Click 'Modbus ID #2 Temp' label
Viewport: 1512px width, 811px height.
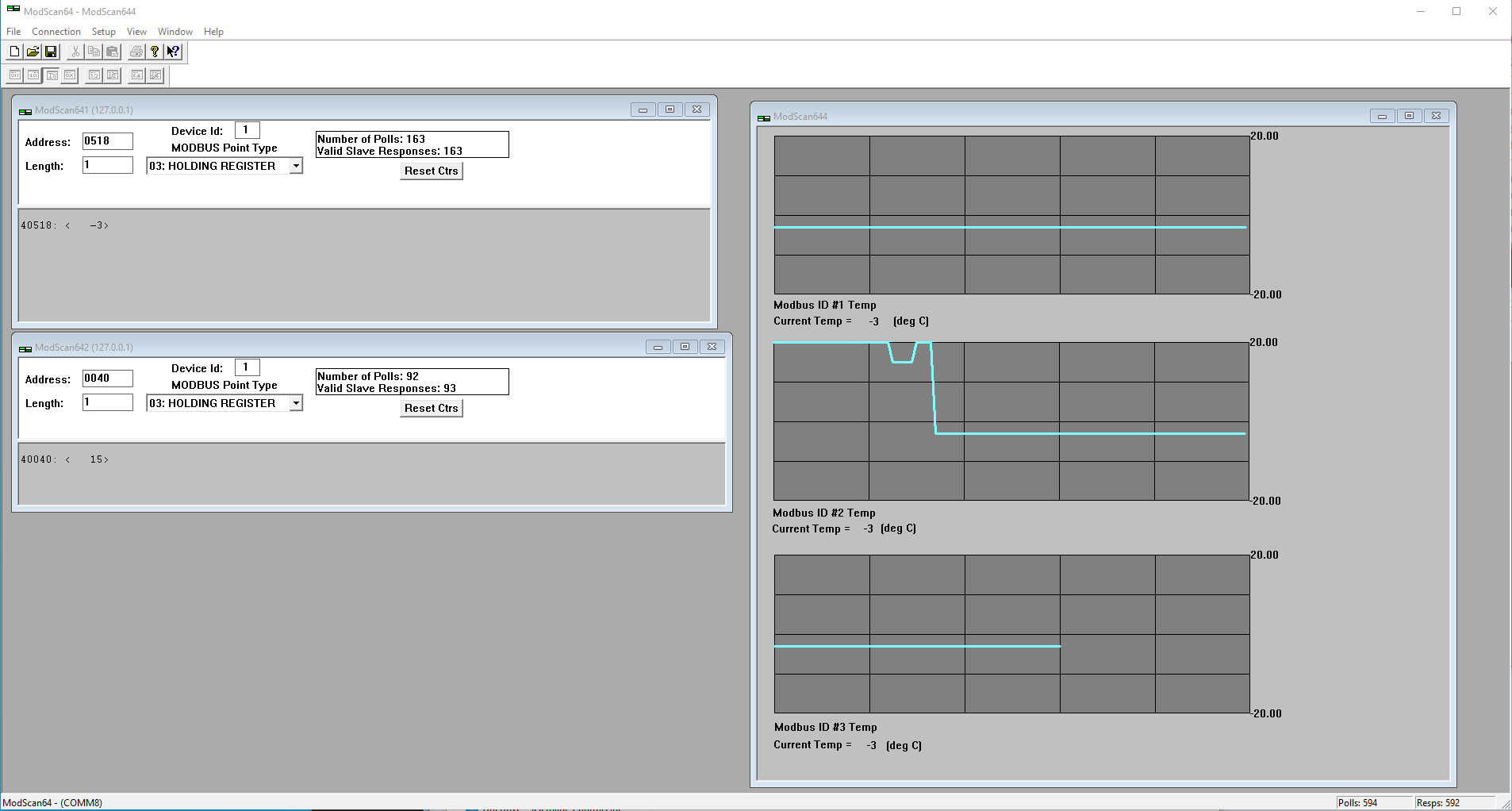[x=824, y=513]
